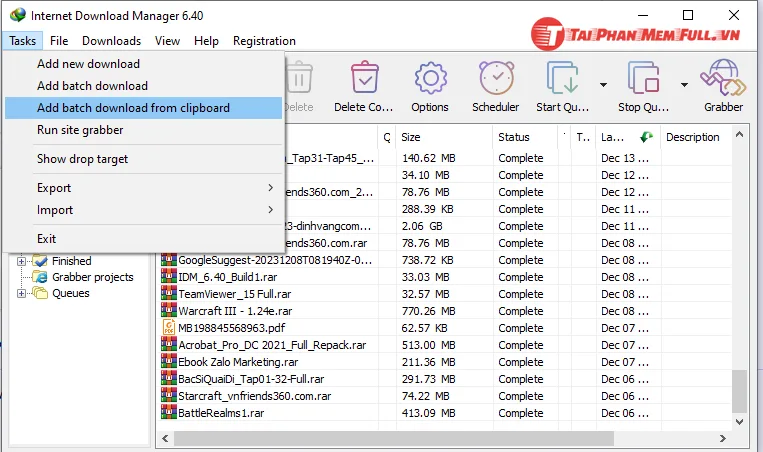Screen dimensions: 763x452
Task: Expand the Finished tree node
Action: 21,261
